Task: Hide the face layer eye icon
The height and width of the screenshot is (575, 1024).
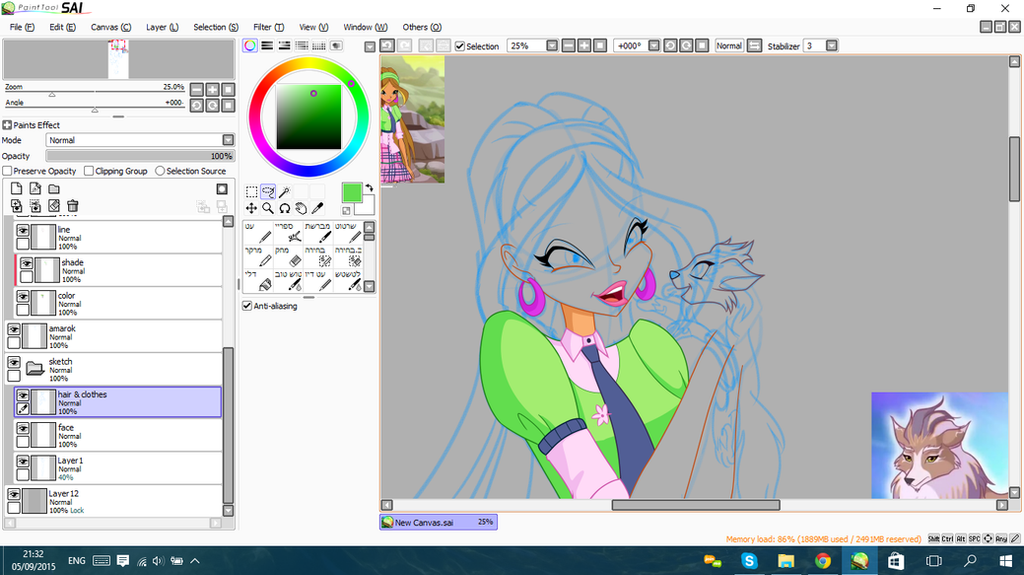Action: (x=23, y=429)
